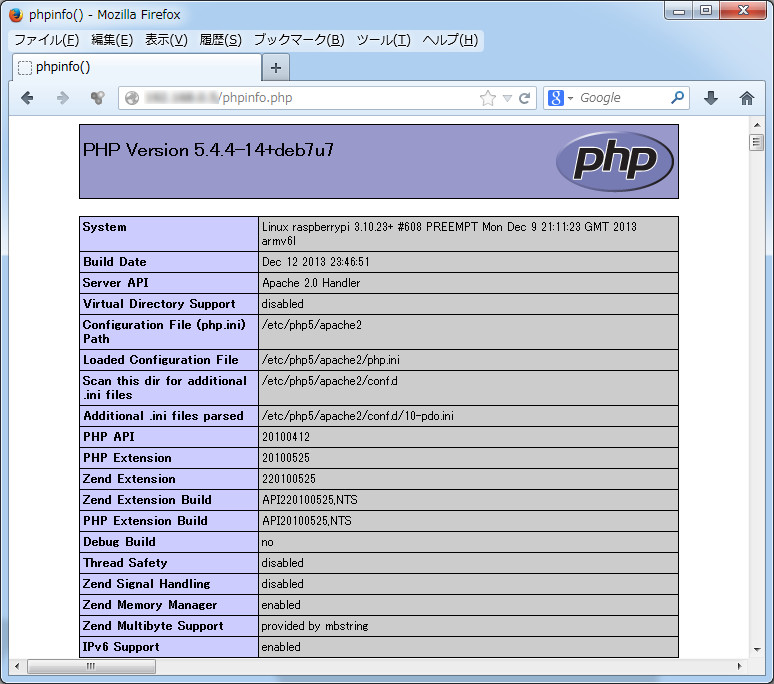Click 'PHP Extension Build' label

(x=145, y=521)
